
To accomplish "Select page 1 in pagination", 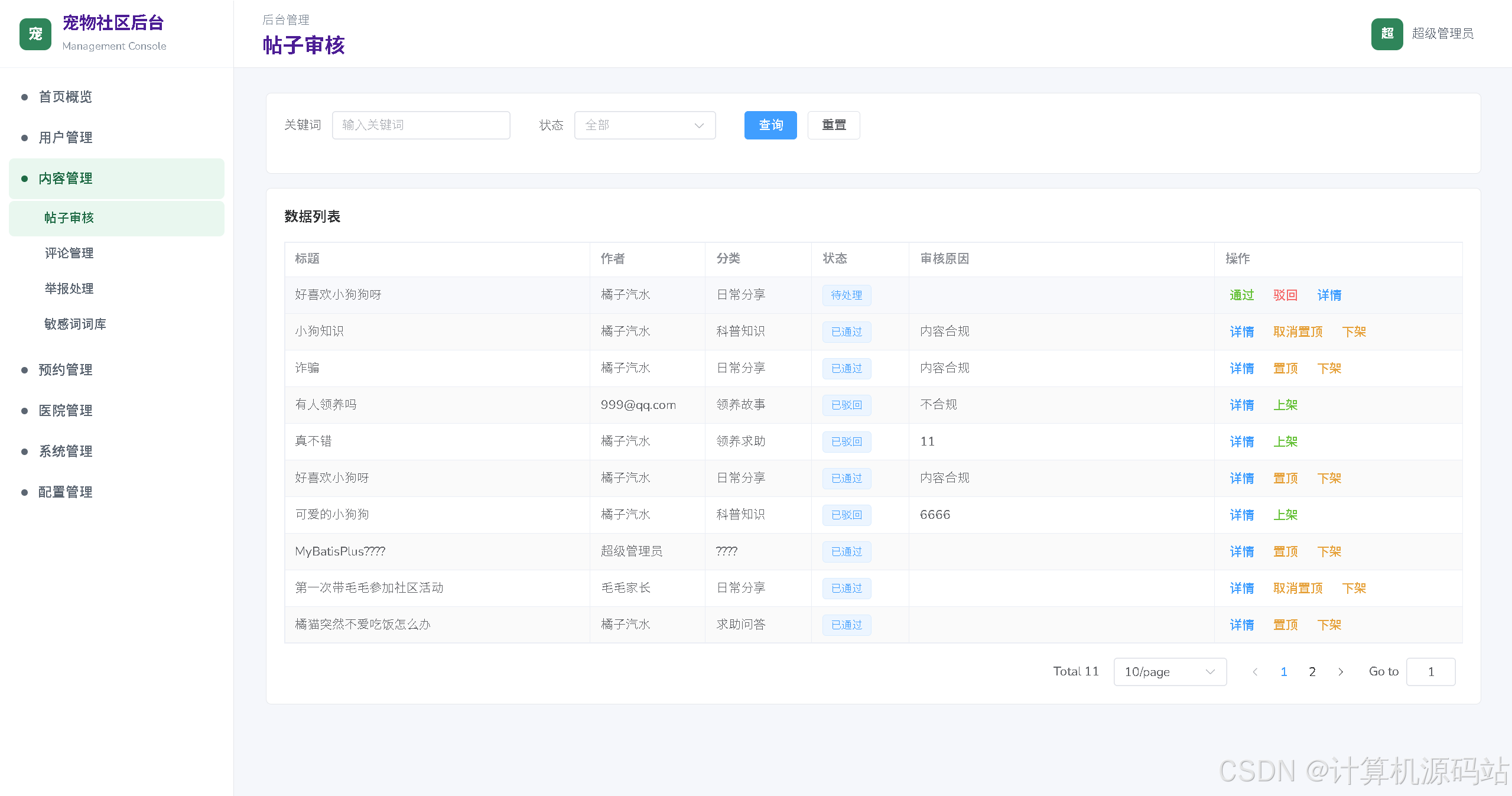I will 1284,672.
